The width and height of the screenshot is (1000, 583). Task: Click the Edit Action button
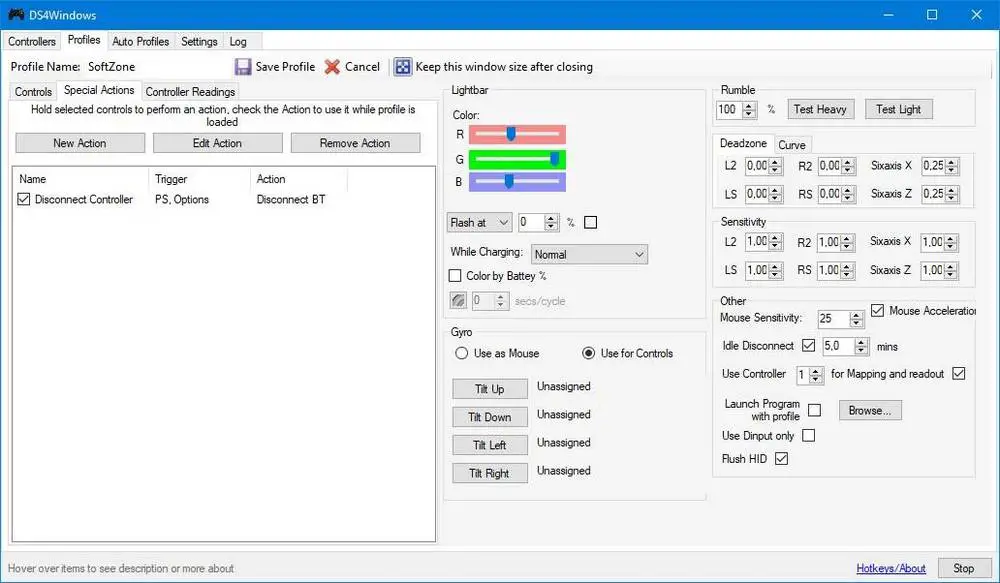click(x=217, y=143)
